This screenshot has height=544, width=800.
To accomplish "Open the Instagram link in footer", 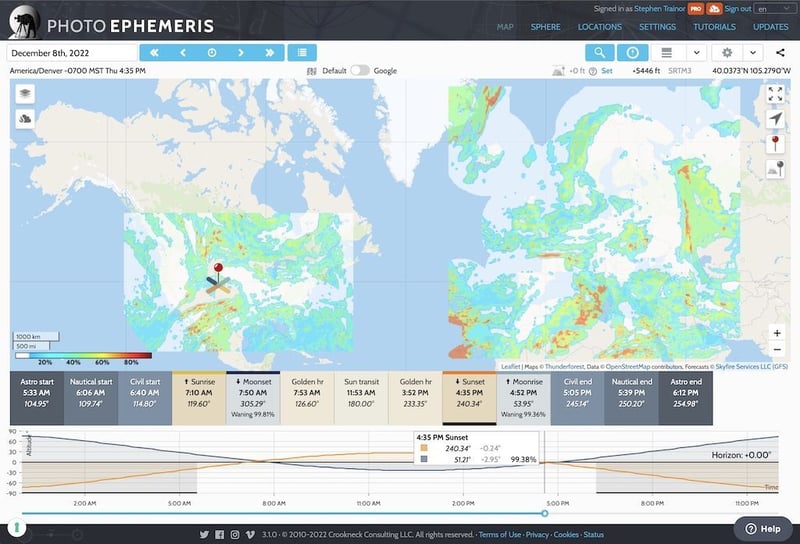I will 235,534.
